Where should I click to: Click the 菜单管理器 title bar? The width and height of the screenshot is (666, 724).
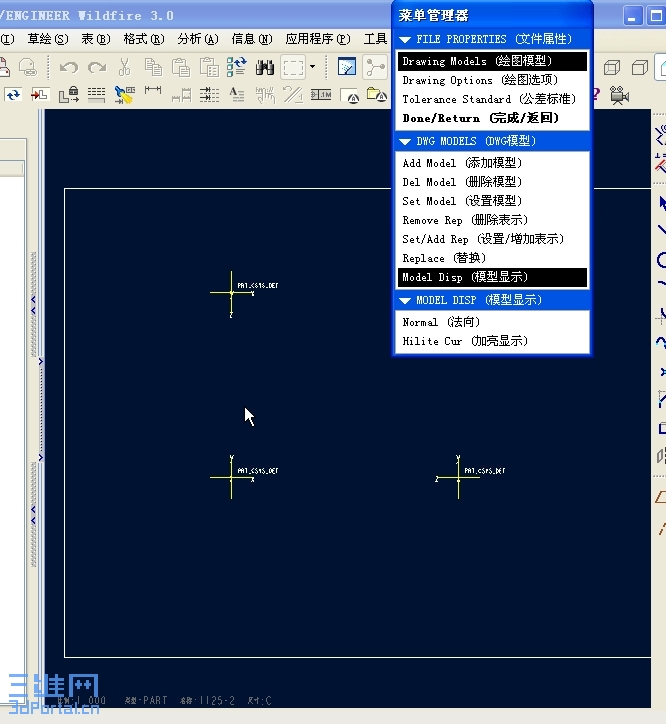(492, 15)
